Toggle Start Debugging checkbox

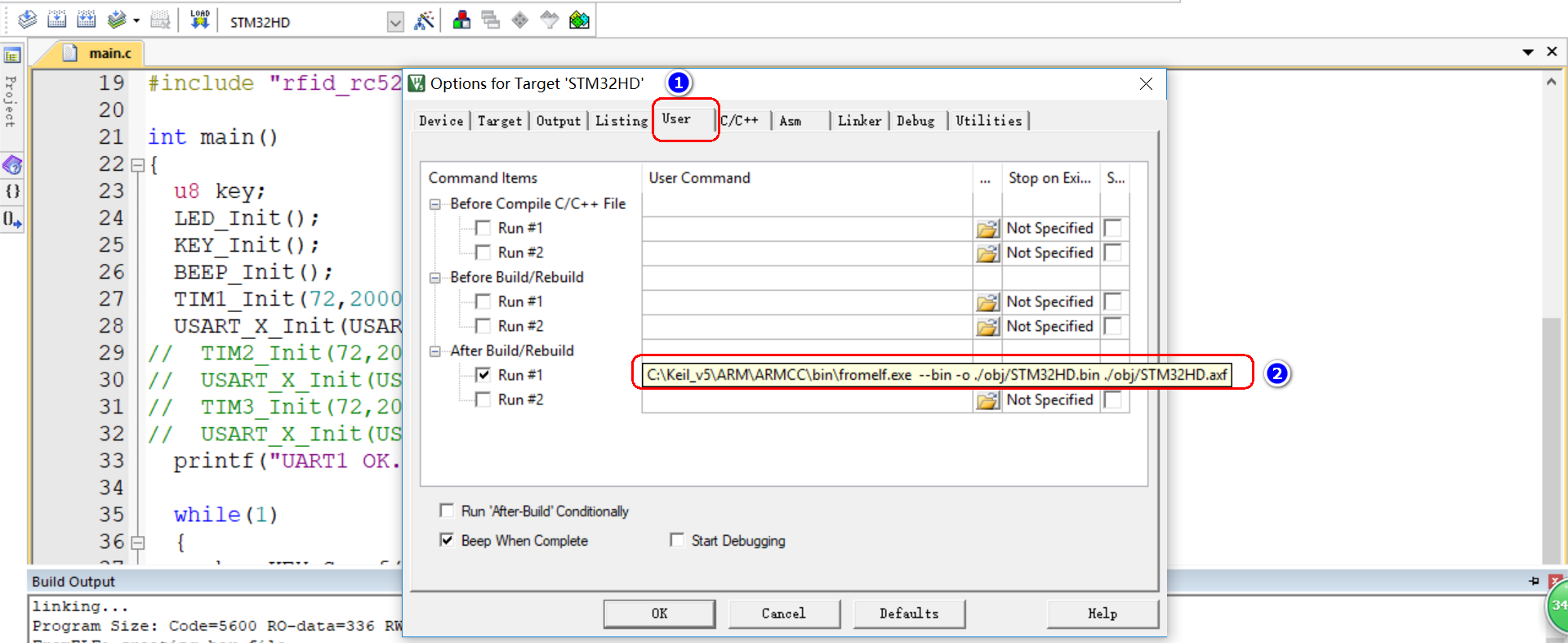(x=677, y=540)
